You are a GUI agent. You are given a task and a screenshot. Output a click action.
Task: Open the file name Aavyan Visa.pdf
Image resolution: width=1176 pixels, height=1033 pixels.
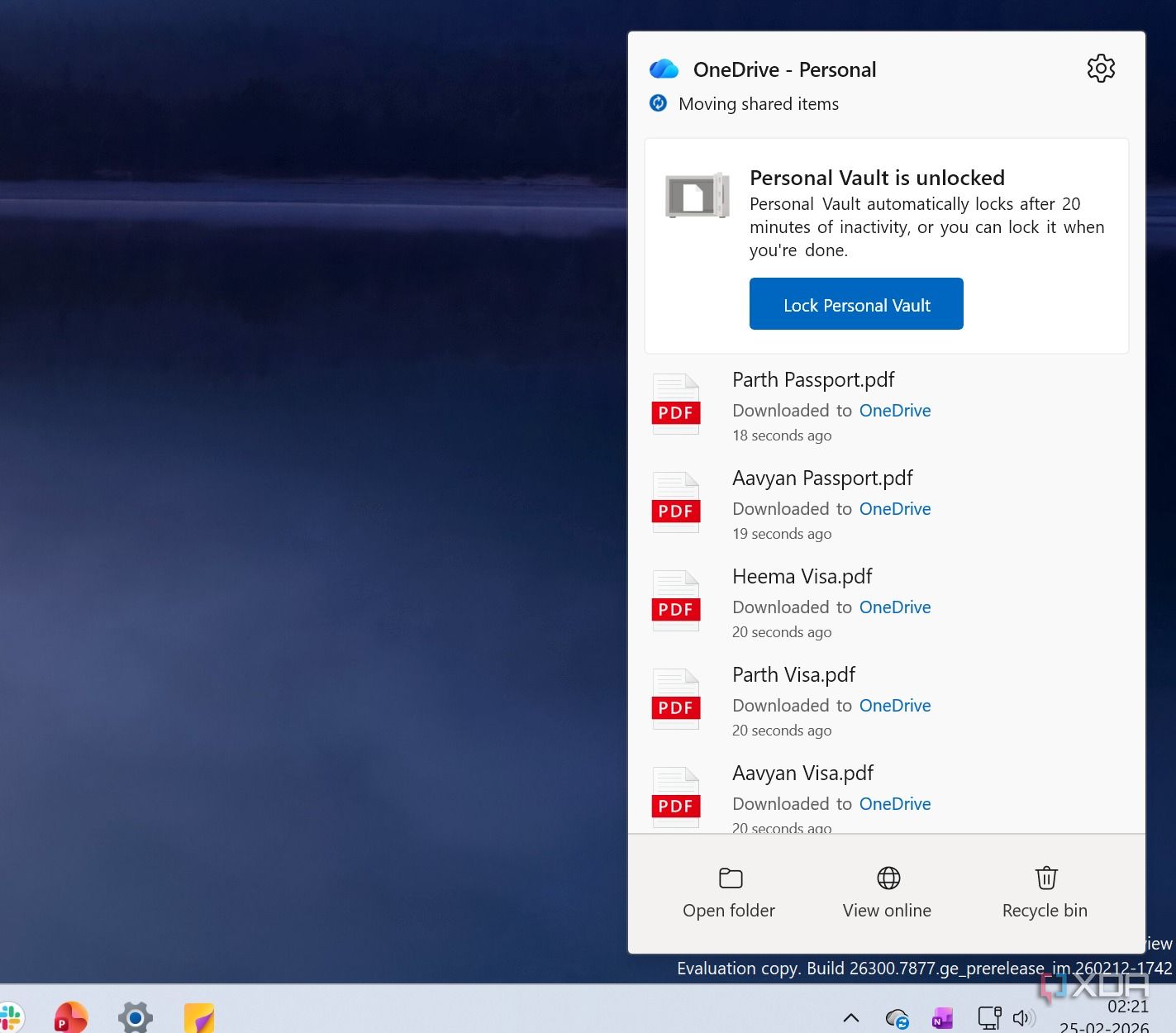pos(802,774)
